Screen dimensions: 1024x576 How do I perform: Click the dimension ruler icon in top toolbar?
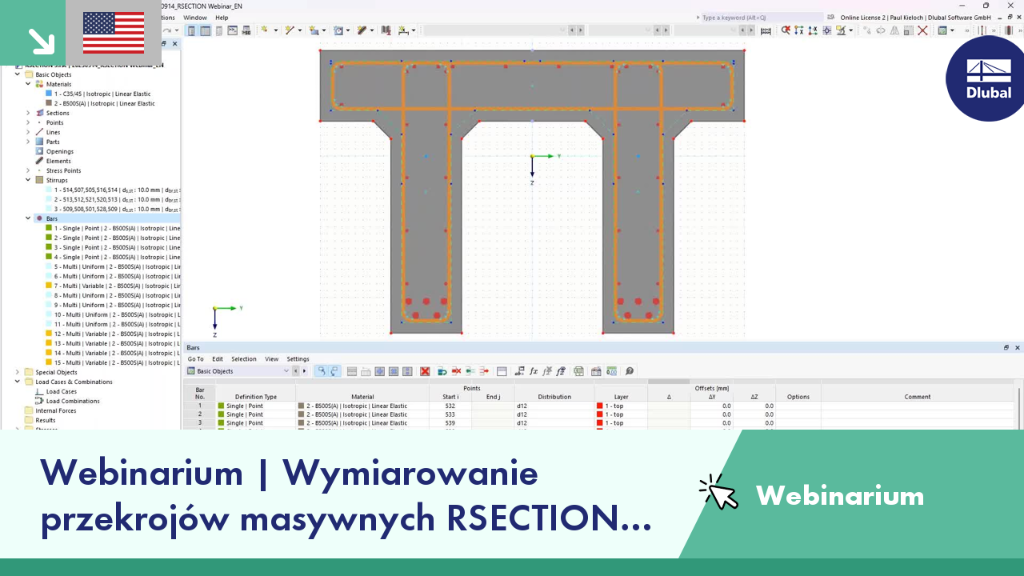tap(766, 31)
